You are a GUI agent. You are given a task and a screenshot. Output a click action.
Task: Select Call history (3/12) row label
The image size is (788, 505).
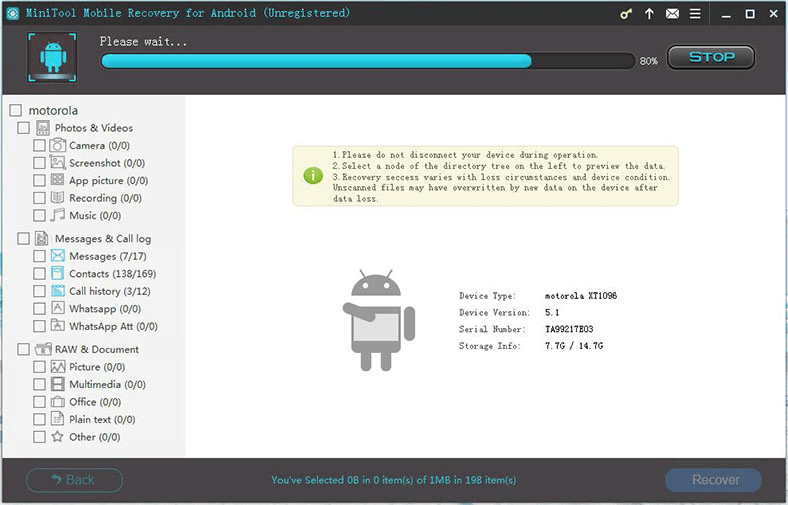click(x=110, y=291)
